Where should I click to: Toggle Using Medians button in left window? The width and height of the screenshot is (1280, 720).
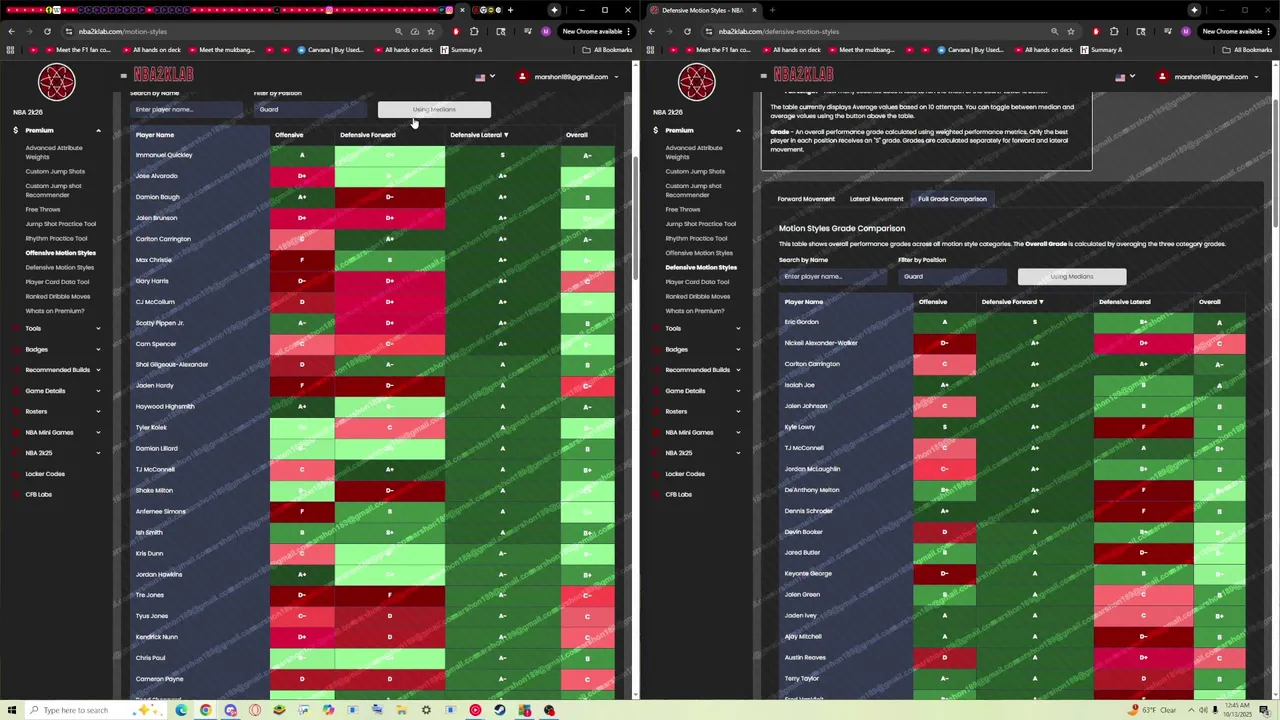434,110
